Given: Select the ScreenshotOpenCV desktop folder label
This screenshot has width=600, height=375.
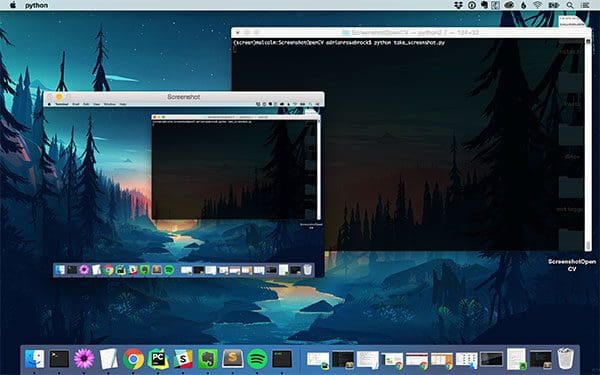Looking at the screenshot, I should point(572,265).
